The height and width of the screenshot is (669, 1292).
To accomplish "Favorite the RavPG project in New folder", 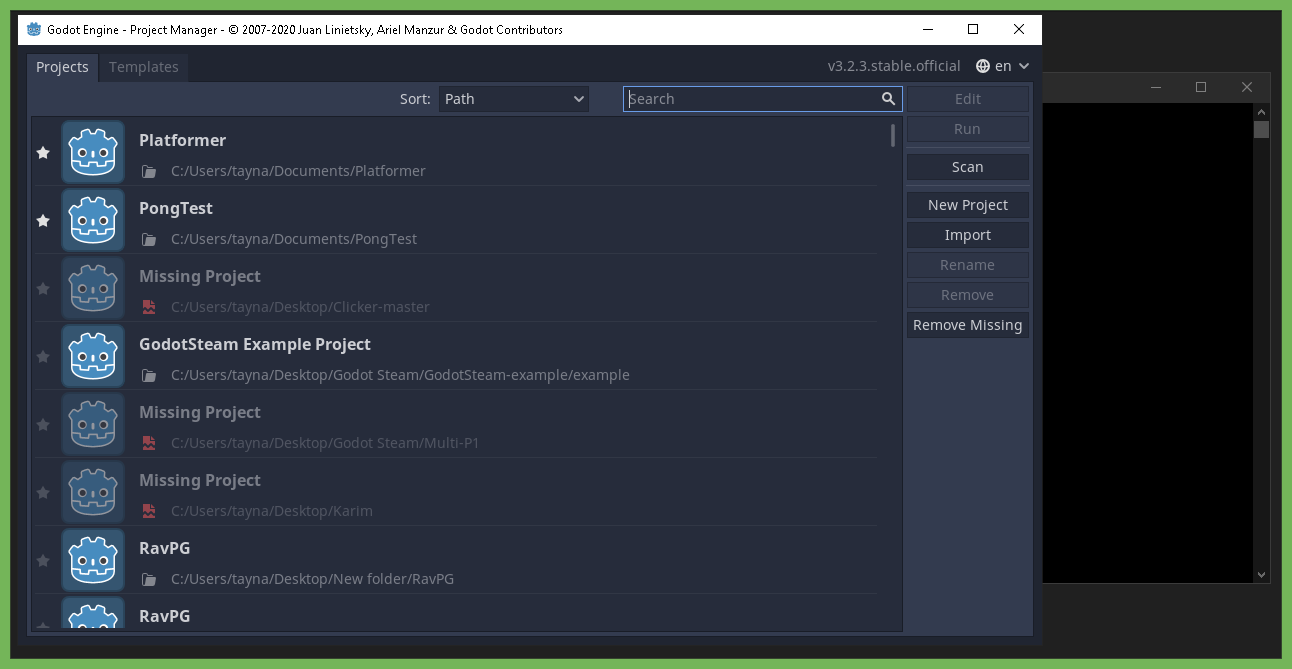I will click(43, 560).
